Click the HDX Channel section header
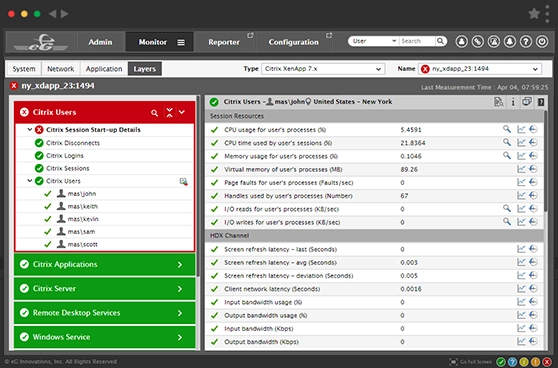Screen dimensions: 558x368 click(x=374, y=236)
